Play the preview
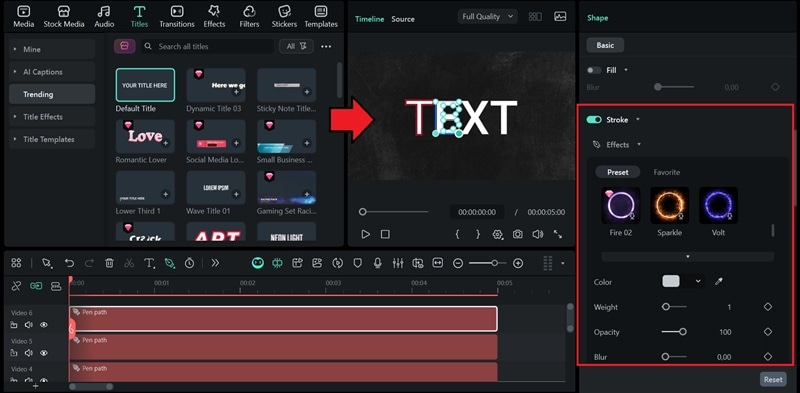The image size is (800, 393). pos(365,234)
